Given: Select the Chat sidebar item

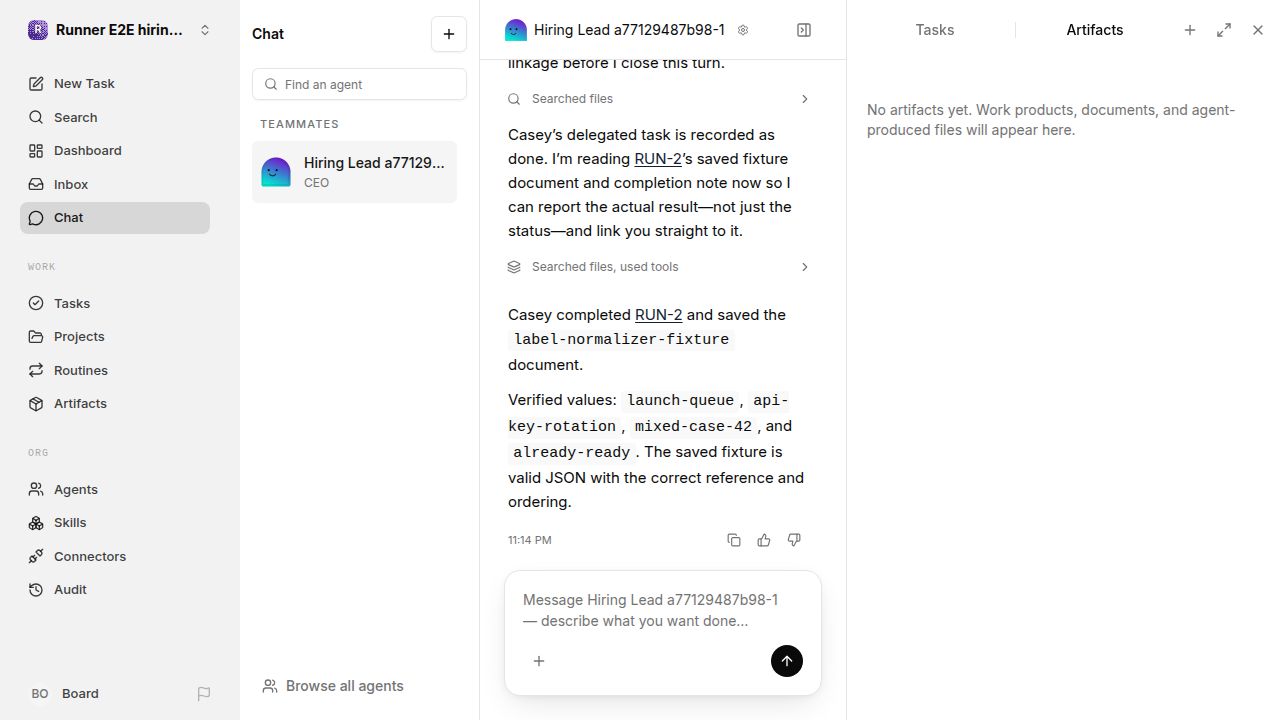Looking at the screenshot, I should 115,218.
